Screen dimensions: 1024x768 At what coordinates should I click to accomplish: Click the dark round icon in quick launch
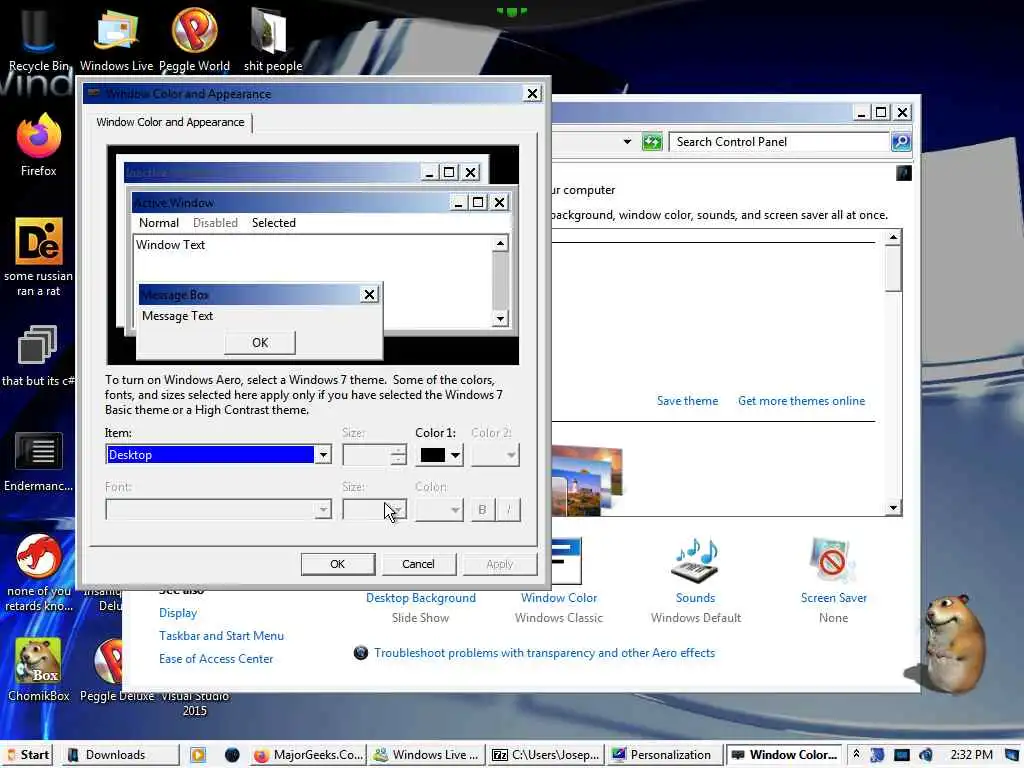pyautogui.click(x=232, y=755)
